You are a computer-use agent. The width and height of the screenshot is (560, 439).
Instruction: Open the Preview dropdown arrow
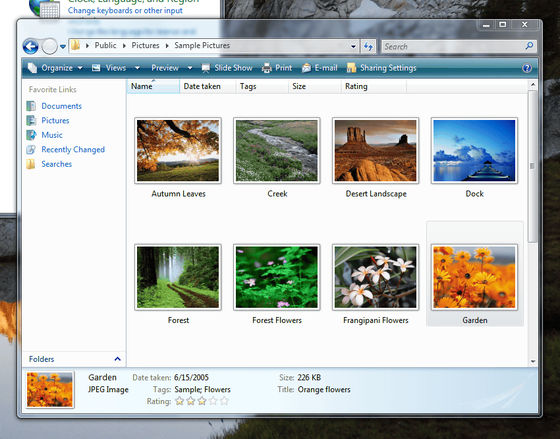pos(190,68)
